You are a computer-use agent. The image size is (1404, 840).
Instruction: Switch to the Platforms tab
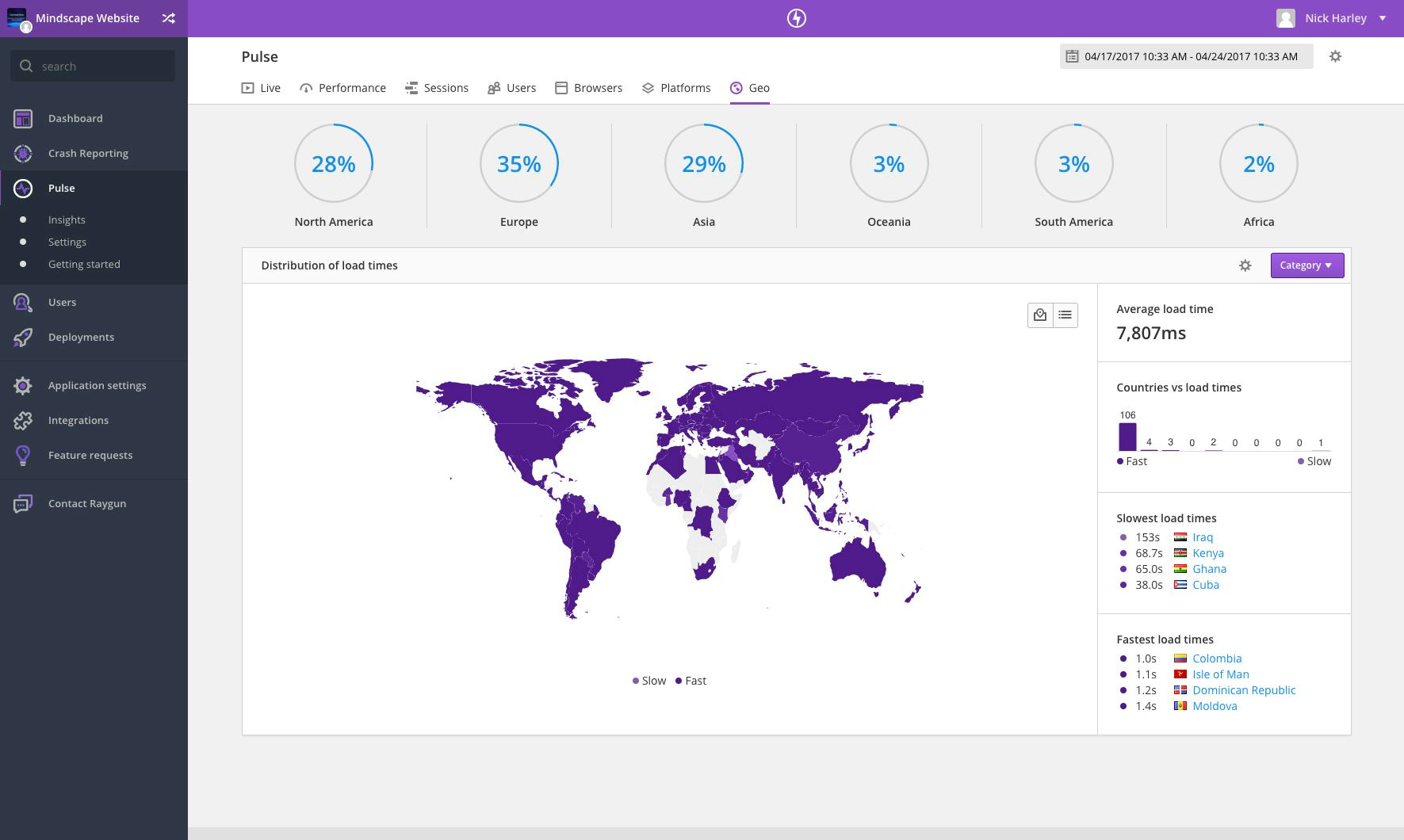676,88
